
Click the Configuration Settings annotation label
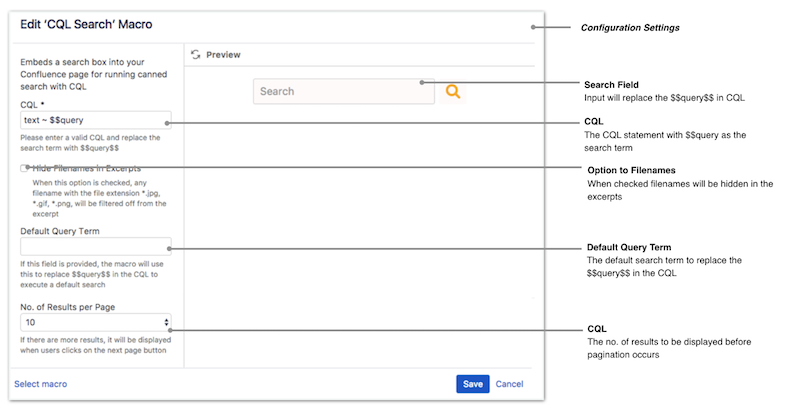tap(630, 27)
